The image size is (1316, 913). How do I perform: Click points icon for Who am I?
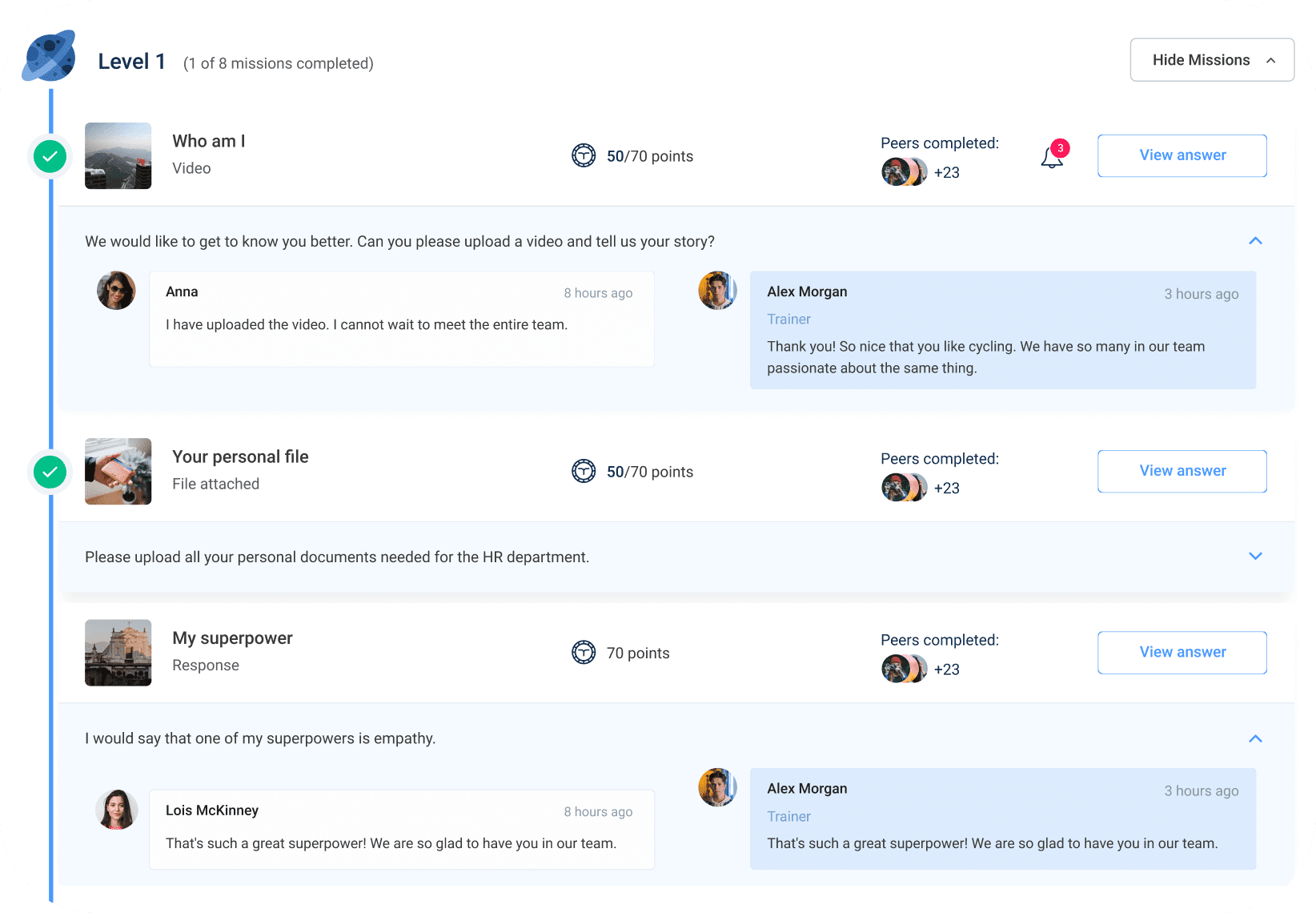584,155
